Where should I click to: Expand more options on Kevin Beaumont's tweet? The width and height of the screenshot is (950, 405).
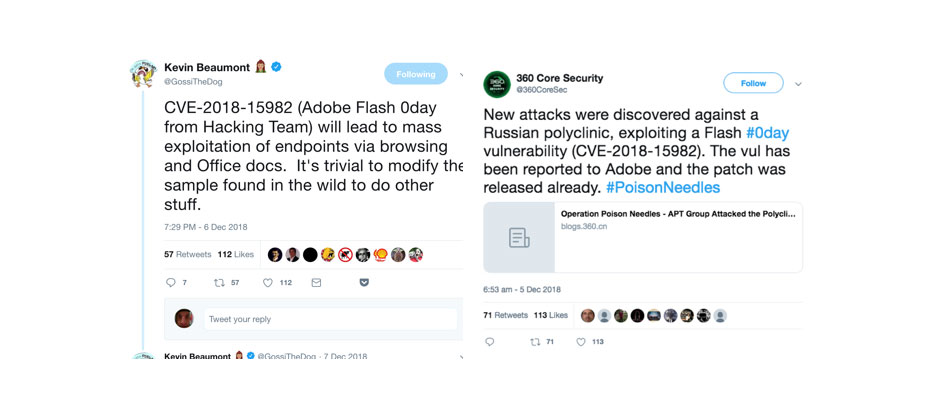461,74
